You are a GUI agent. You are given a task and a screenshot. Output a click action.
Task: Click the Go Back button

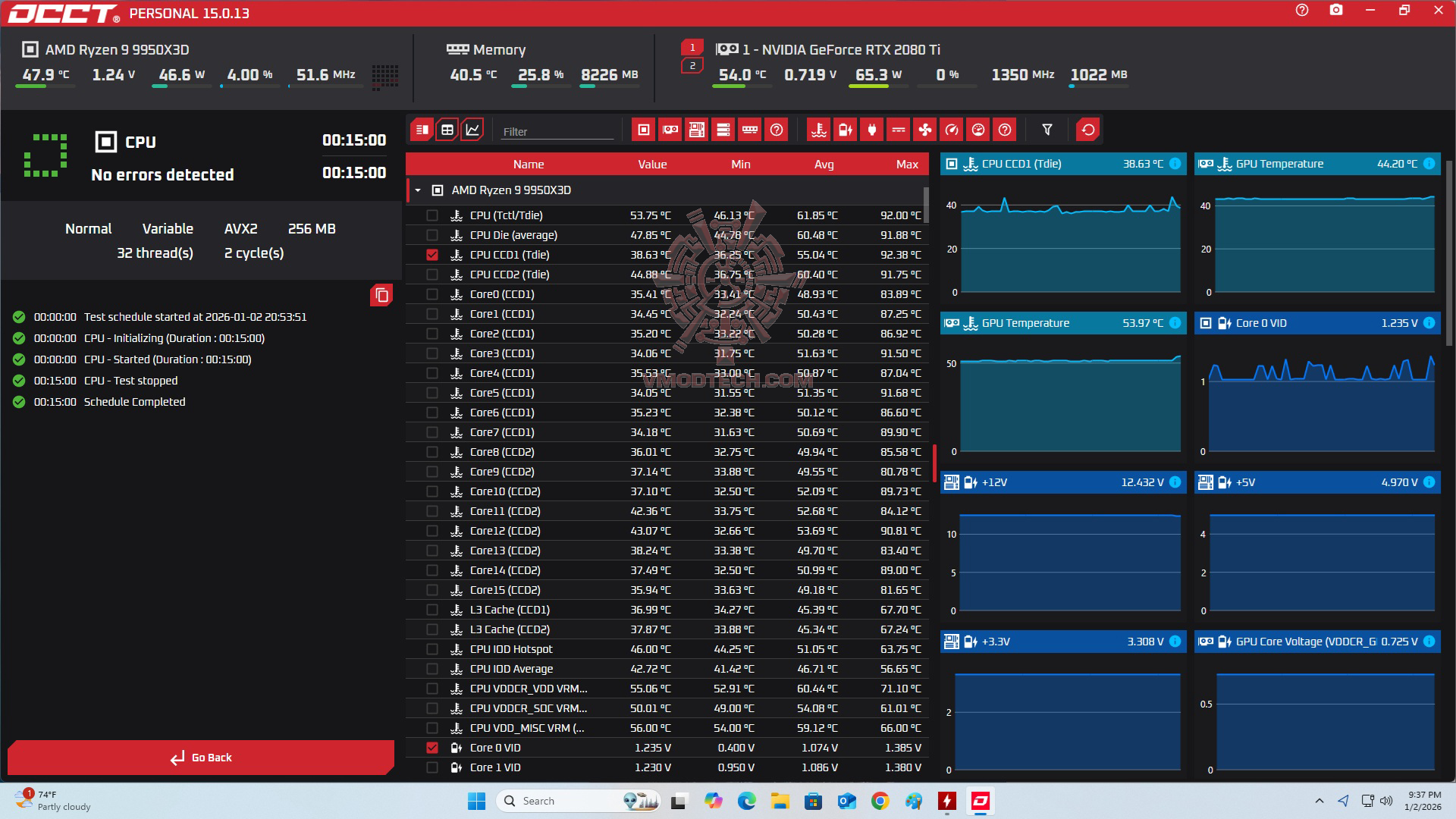point(201,758)
